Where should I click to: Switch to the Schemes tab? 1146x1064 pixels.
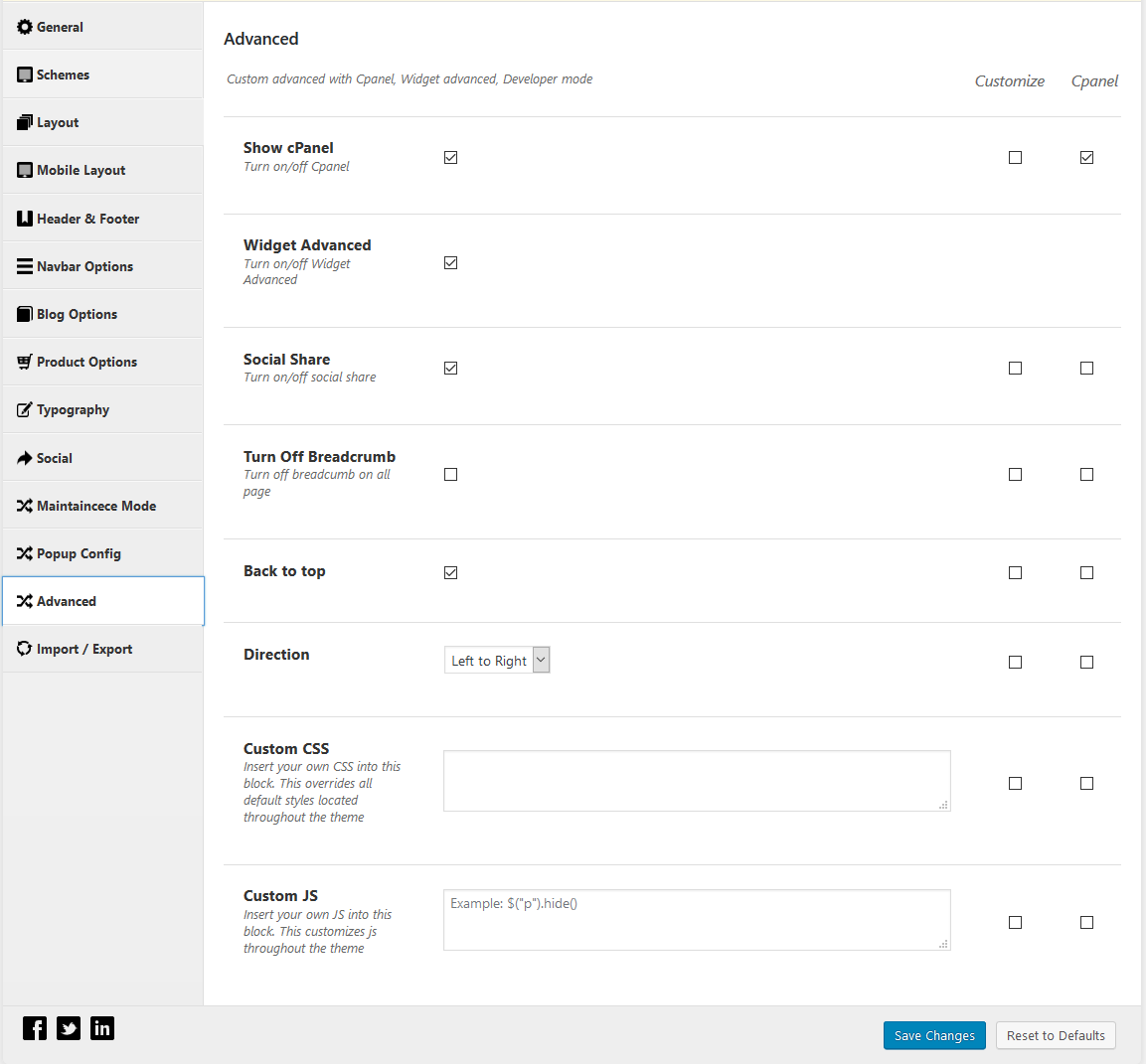click(103, 76)
